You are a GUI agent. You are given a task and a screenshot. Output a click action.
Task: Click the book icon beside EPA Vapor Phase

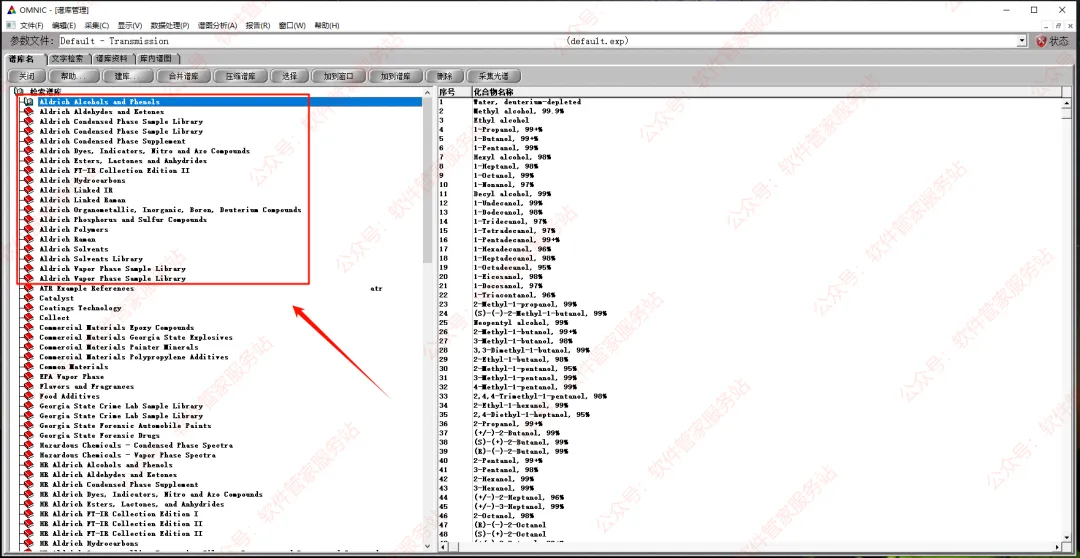click(x=28, y=377)
